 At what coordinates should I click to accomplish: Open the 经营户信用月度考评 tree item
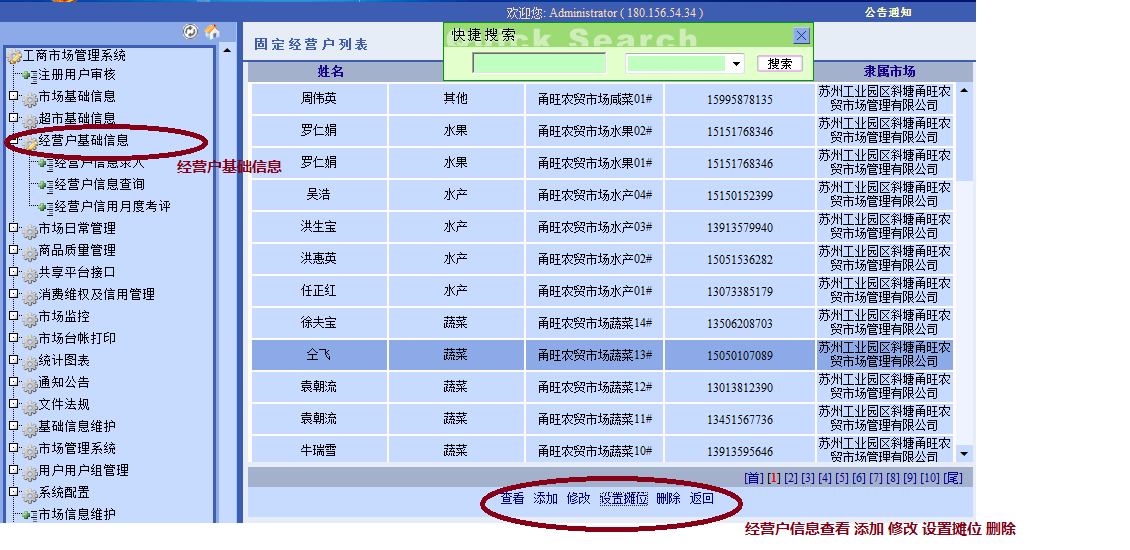click(113, 207)
